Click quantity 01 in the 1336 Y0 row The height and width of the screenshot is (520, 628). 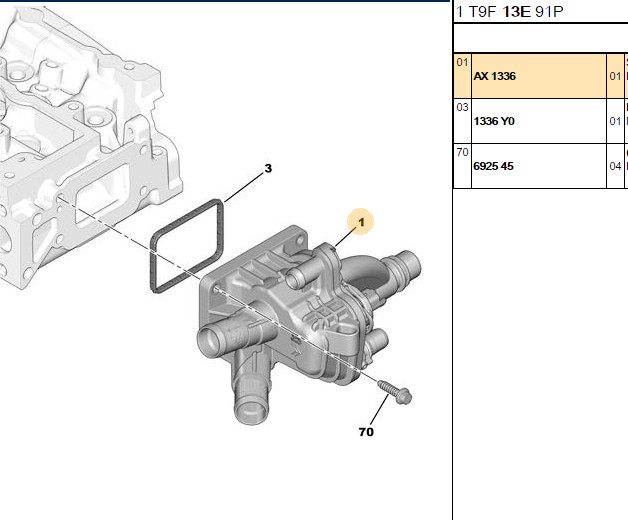click(615, 121)
